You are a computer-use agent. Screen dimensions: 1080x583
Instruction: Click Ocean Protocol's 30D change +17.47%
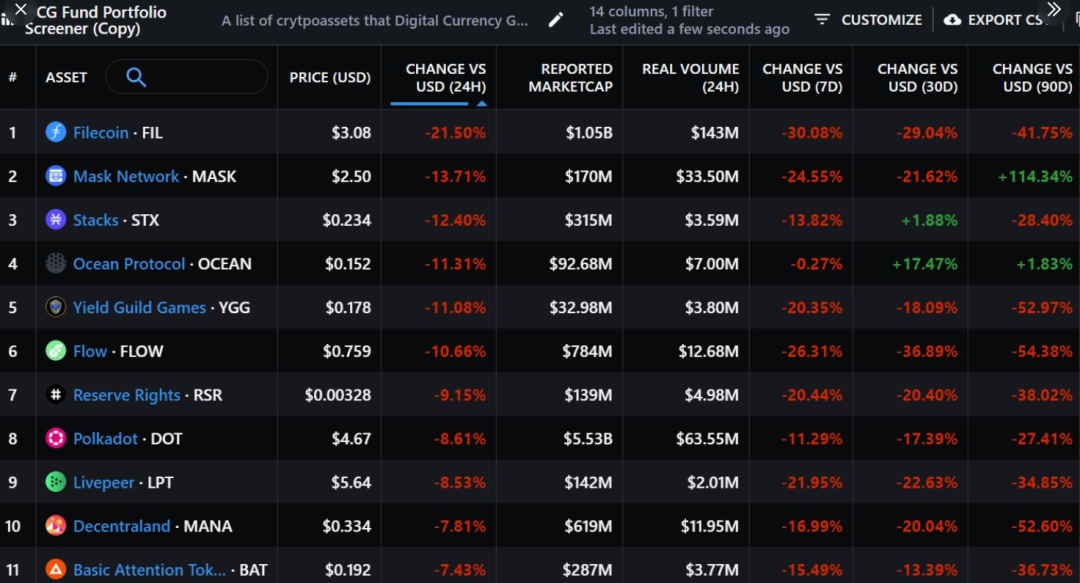pos(924,264)
